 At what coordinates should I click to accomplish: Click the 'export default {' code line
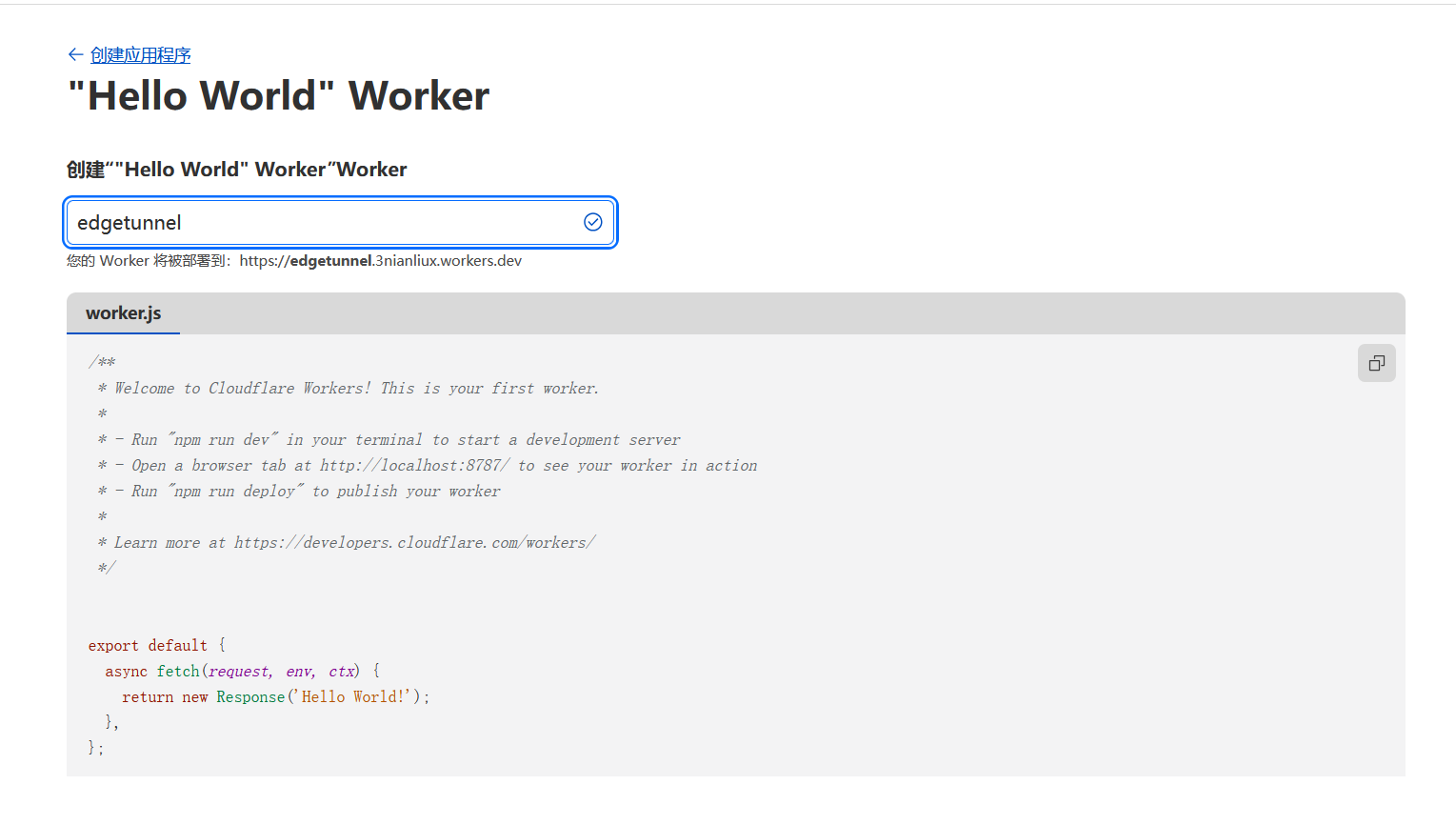(157, 645)
